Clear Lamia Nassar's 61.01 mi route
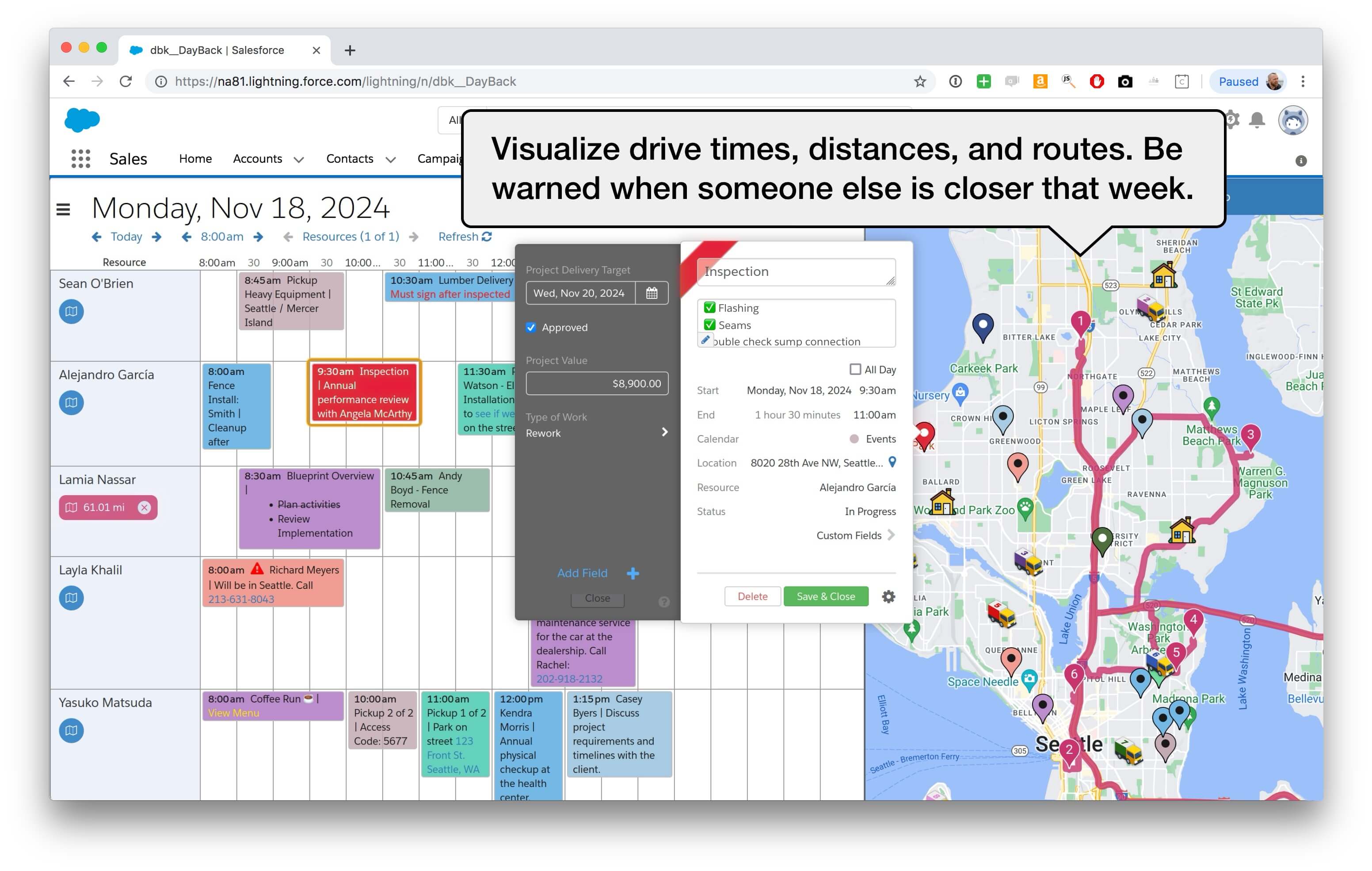Viewport: 1372px width, 871px height. tap(145, 507)
